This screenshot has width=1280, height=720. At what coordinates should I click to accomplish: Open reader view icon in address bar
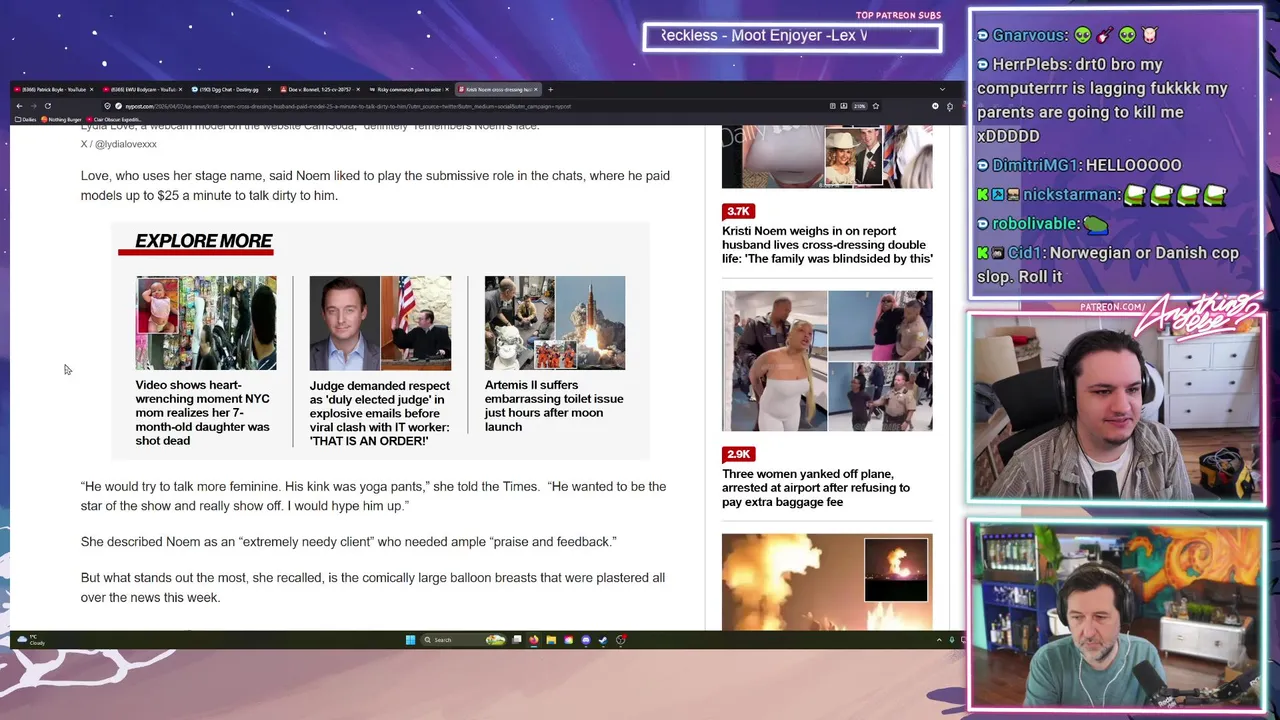[833, 106]
